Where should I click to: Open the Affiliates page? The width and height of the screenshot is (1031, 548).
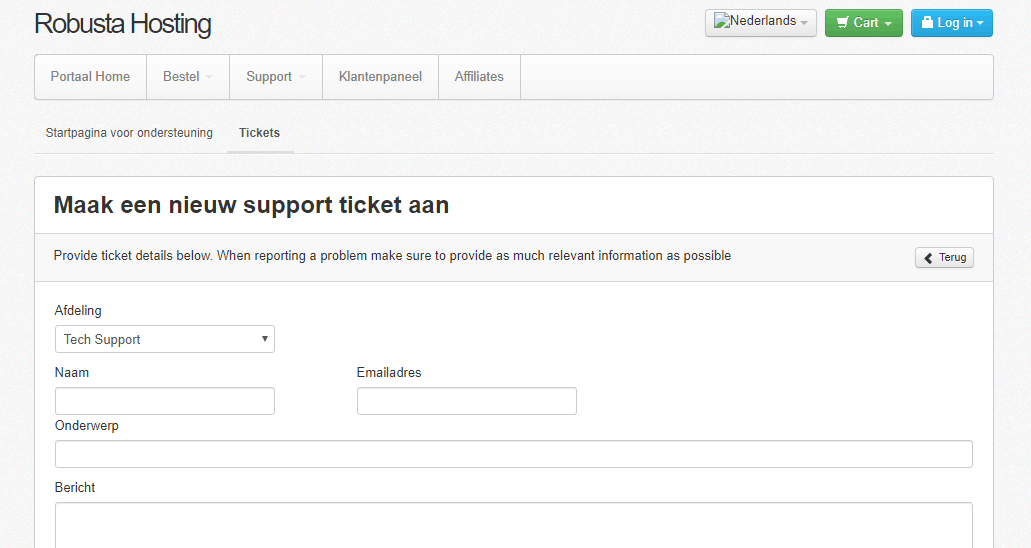coord(479,77)
